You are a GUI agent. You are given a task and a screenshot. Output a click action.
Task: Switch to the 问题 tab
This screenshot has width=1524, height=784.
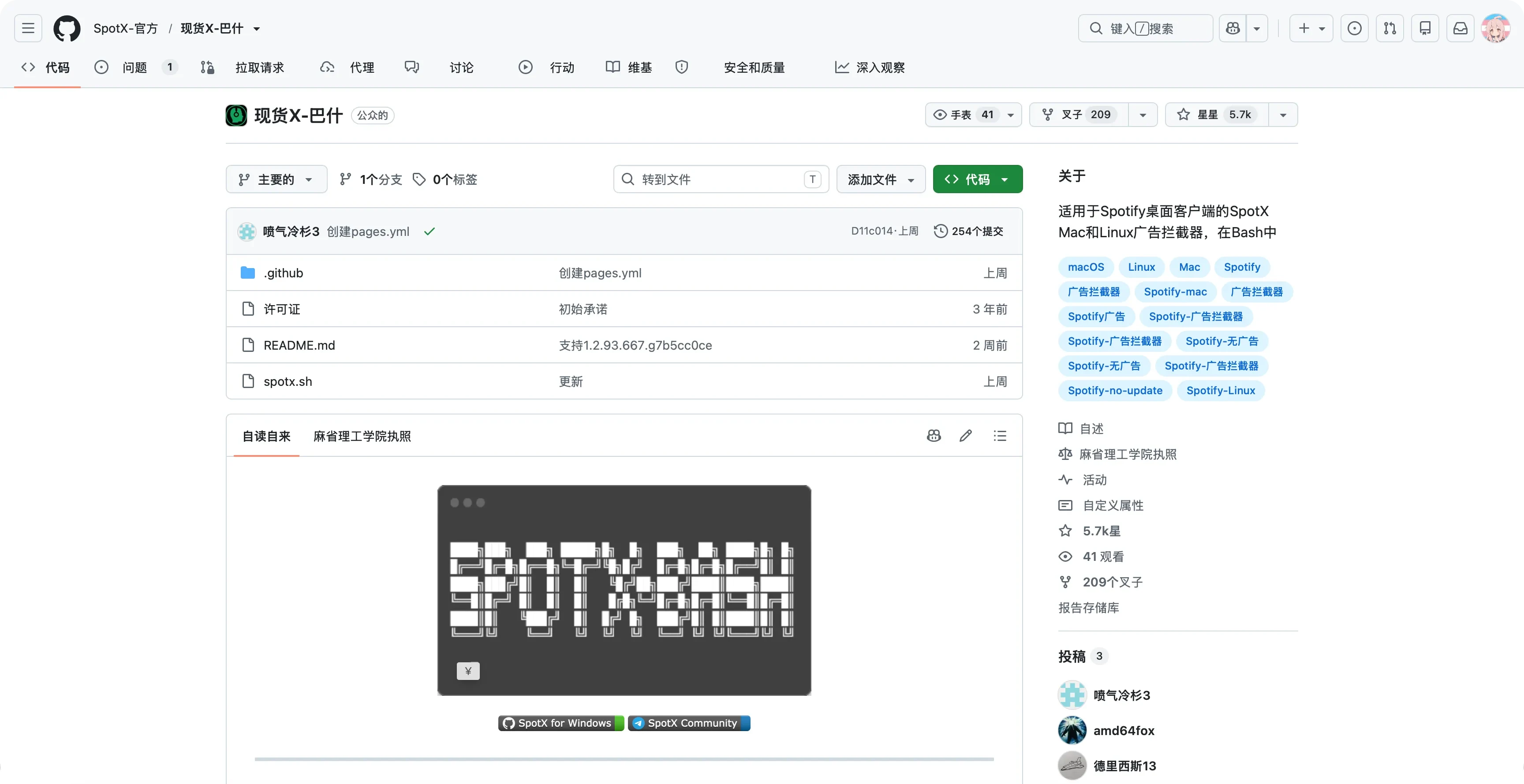coord(135,67)
